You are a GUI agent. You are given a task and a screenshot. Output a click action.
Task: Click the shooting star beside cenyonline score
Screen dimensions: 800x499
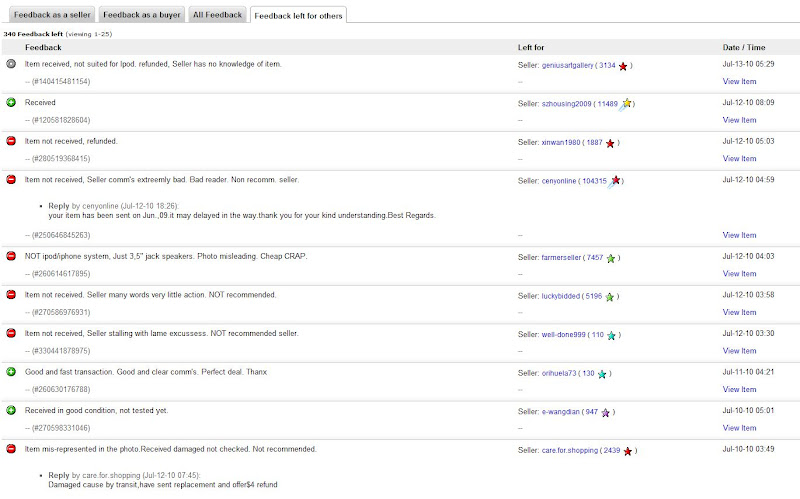point(615,181)
